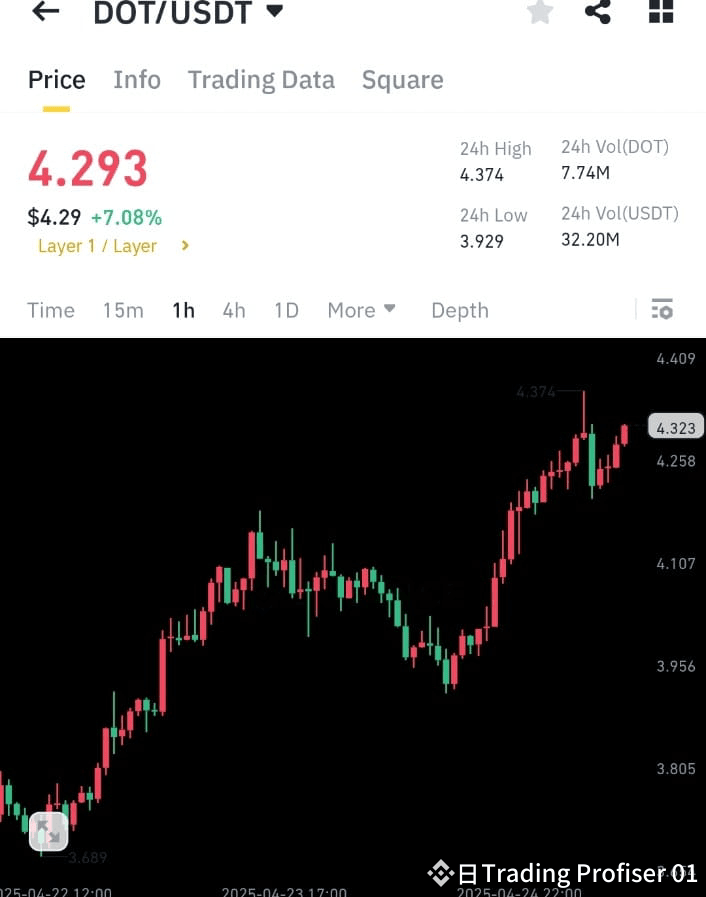Switch to the 1D timeframe
706x897 pixels.
[286, 310]
